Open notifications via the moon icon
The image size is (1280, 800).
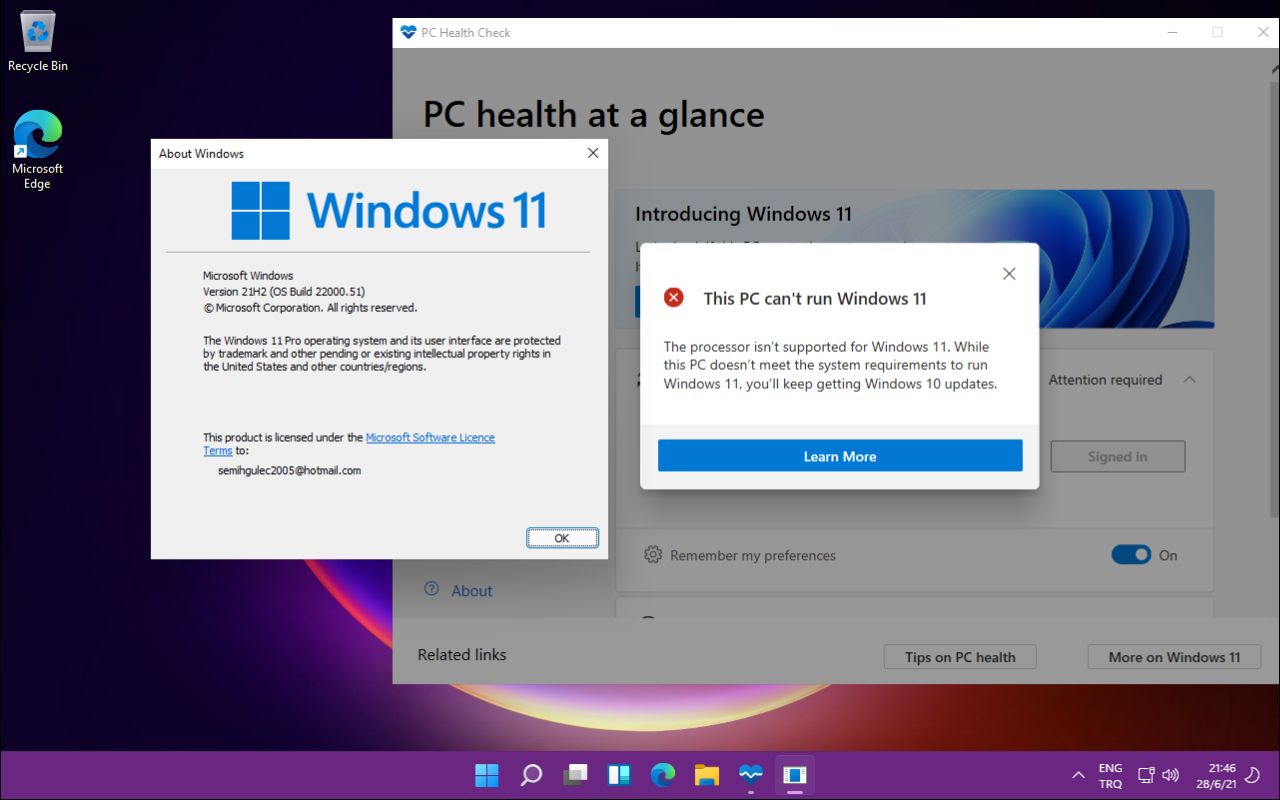(x=1250, y=775)
